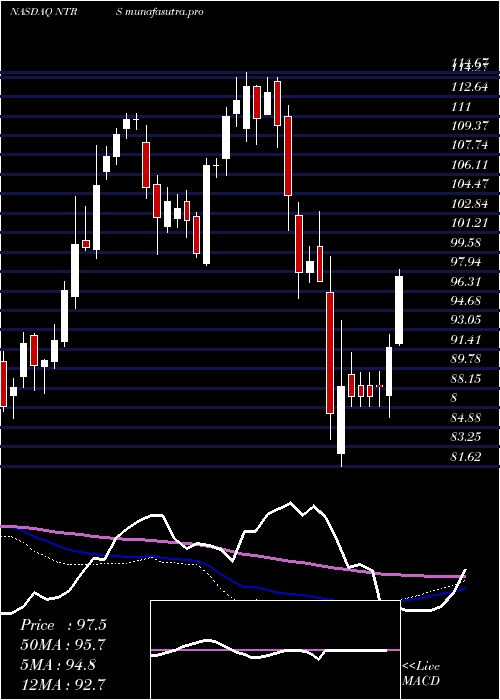Screen dimensions: 500x700
Task: Click the 94.68 axis label
Action: 467,300
